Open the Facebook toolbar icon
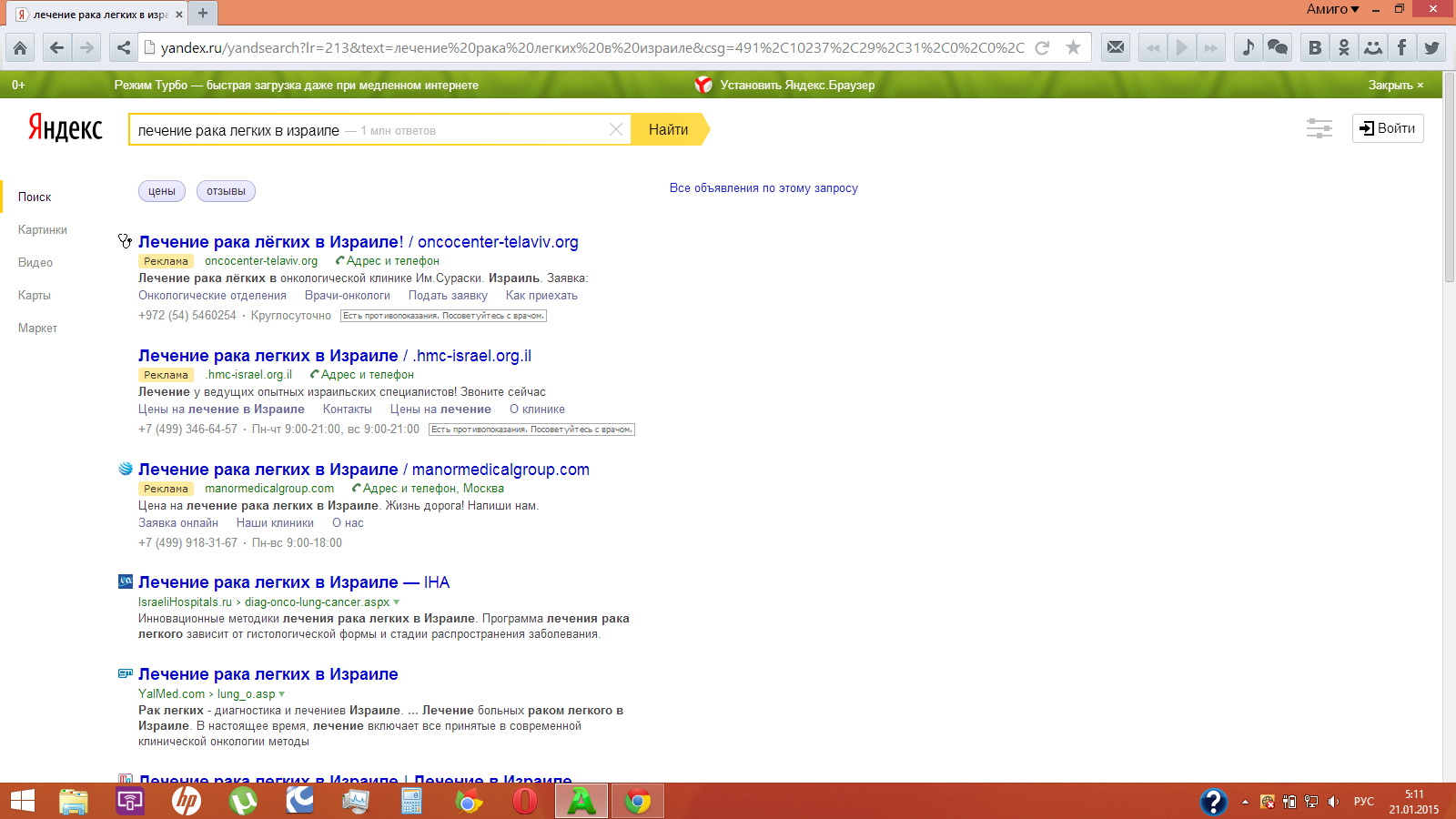 pos(1401,47)
